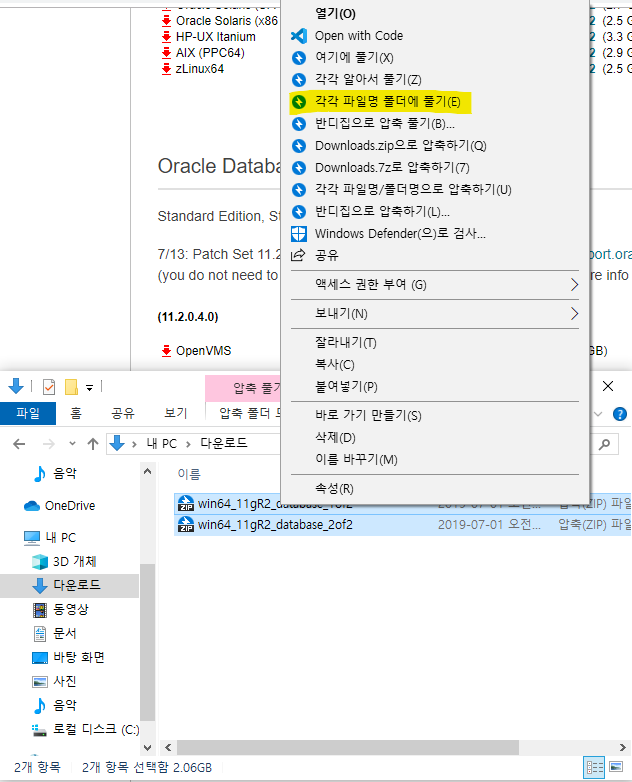632x782 pixels.
Task: Open the recent locations dropdown arrow
Action: point(72,443)
